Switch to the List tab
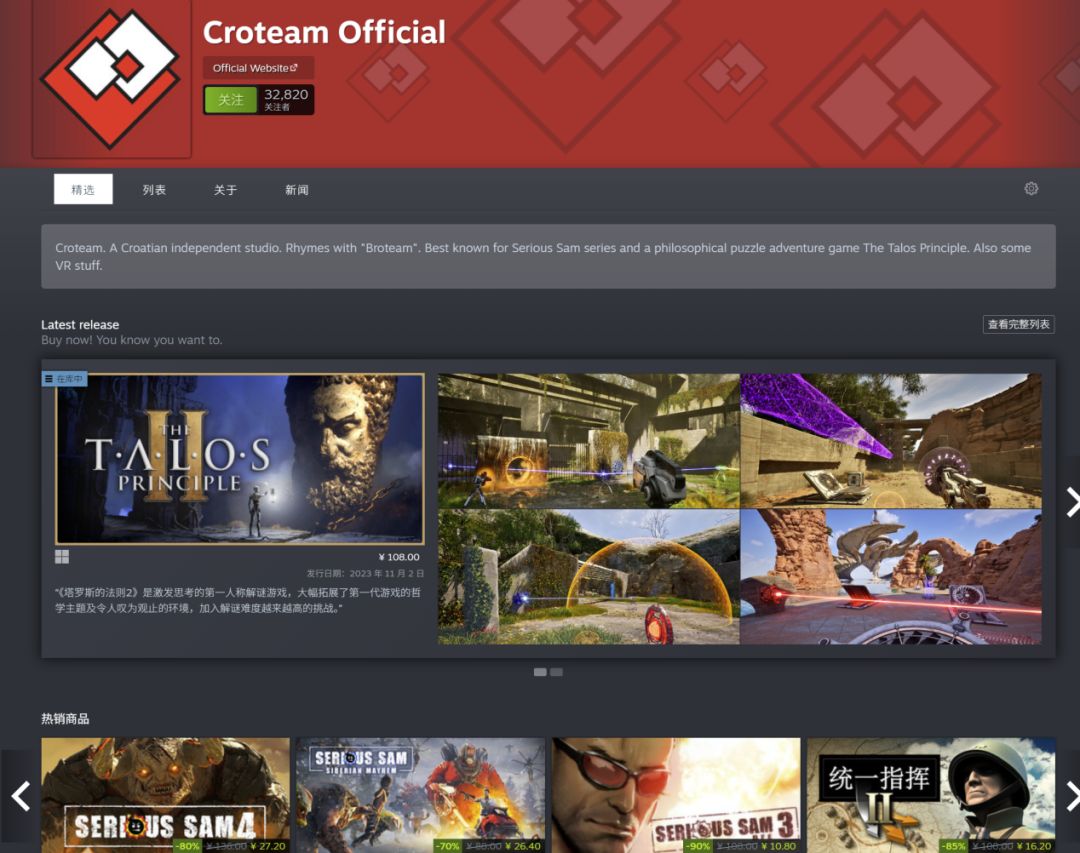Viewport: 1080px width, 853px height. click(x=154, y=189)
